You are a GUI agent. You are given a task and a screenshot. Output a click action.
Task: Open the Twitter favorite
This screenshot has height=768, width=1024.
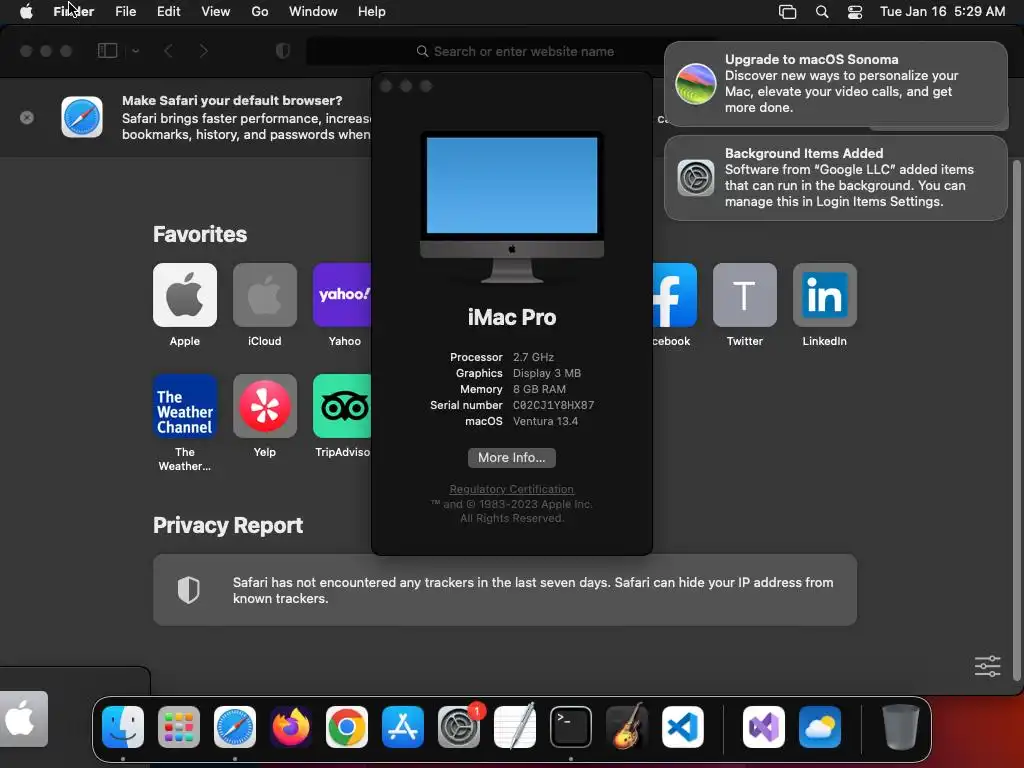click(744, 295)
